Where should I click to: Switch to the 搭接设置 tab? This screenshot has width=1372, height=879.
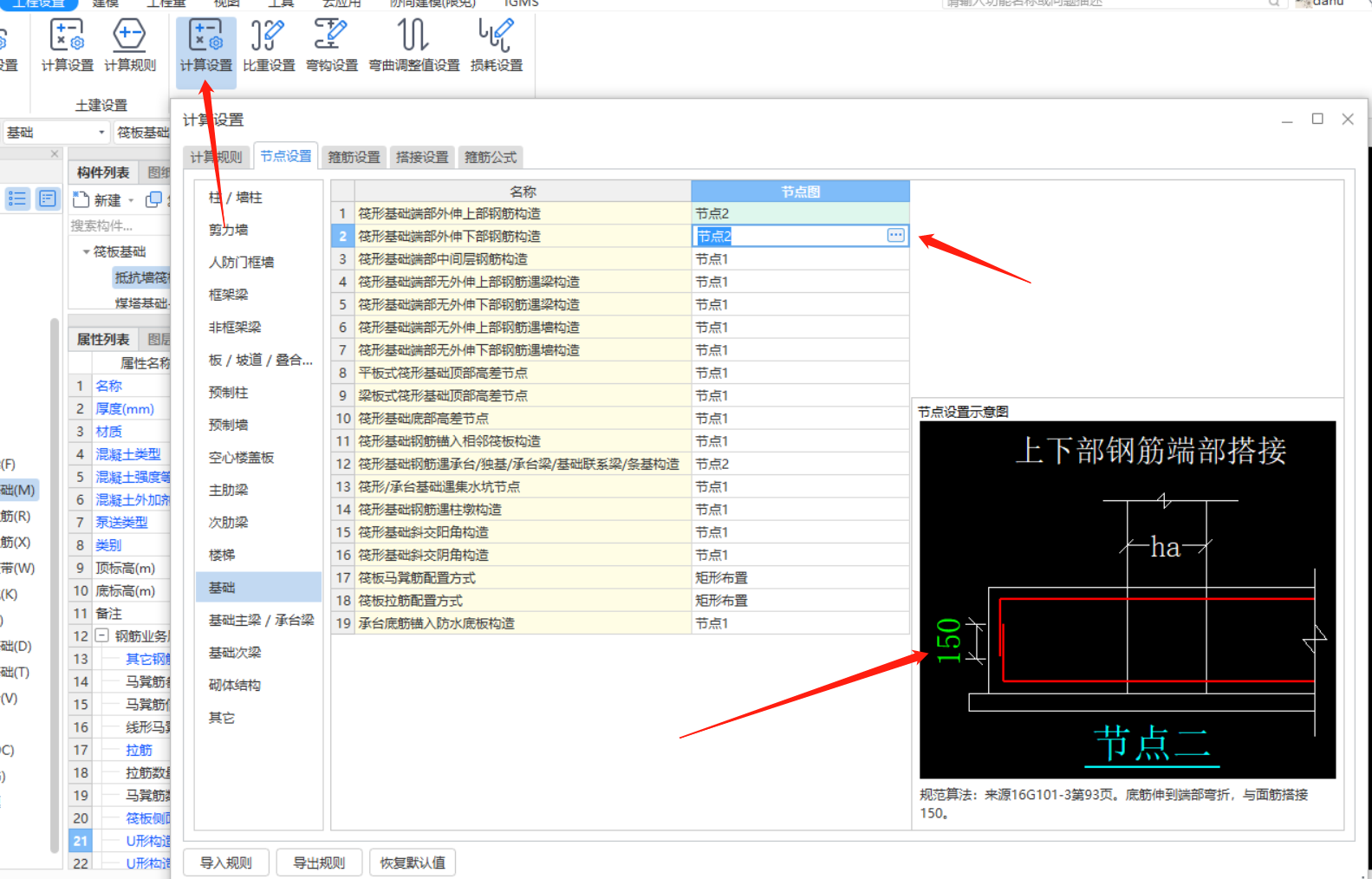click(422, 157)
